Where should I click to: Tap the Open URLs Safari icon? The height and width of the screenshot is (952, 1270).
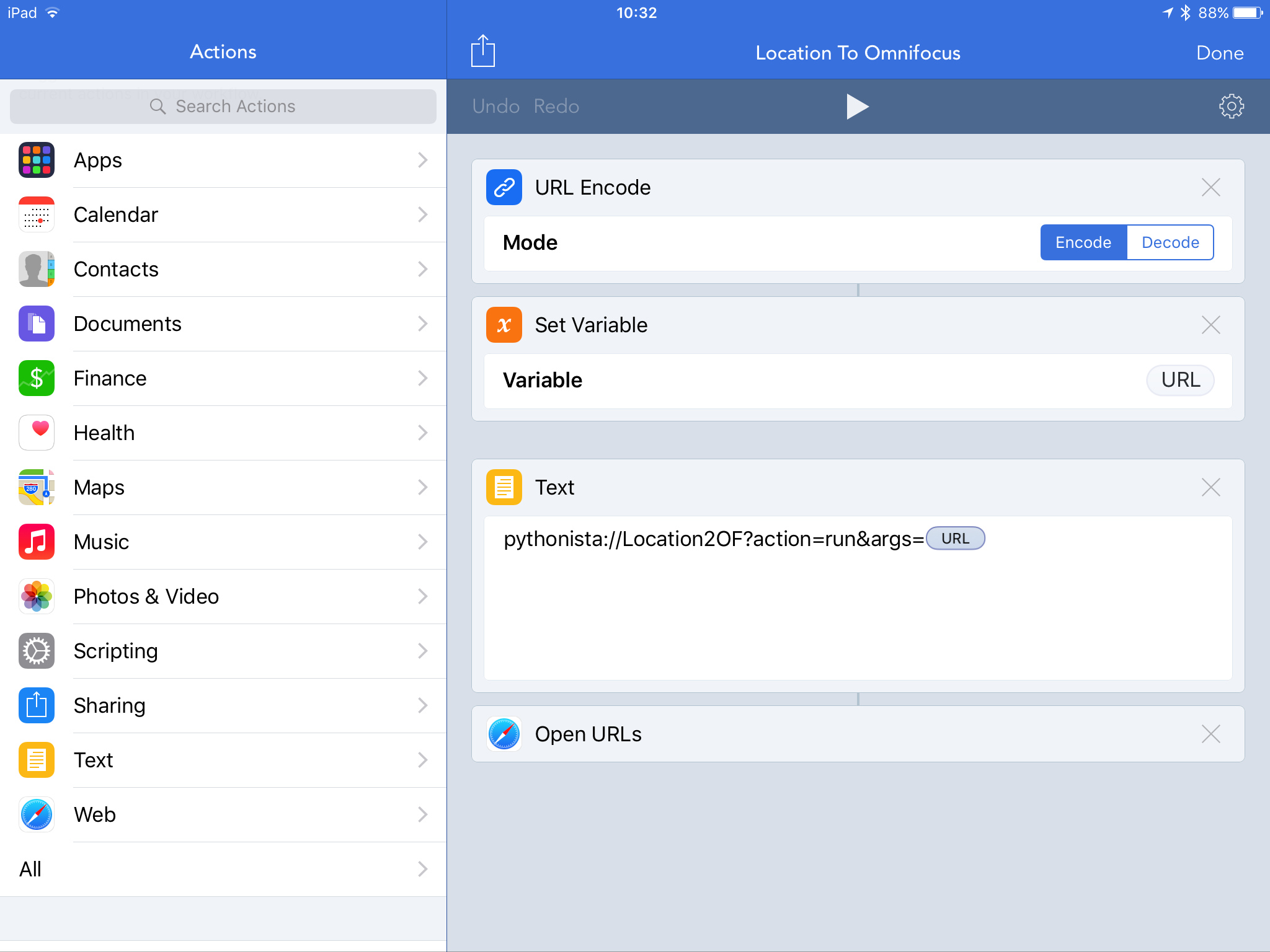click(x=504, y=734)
